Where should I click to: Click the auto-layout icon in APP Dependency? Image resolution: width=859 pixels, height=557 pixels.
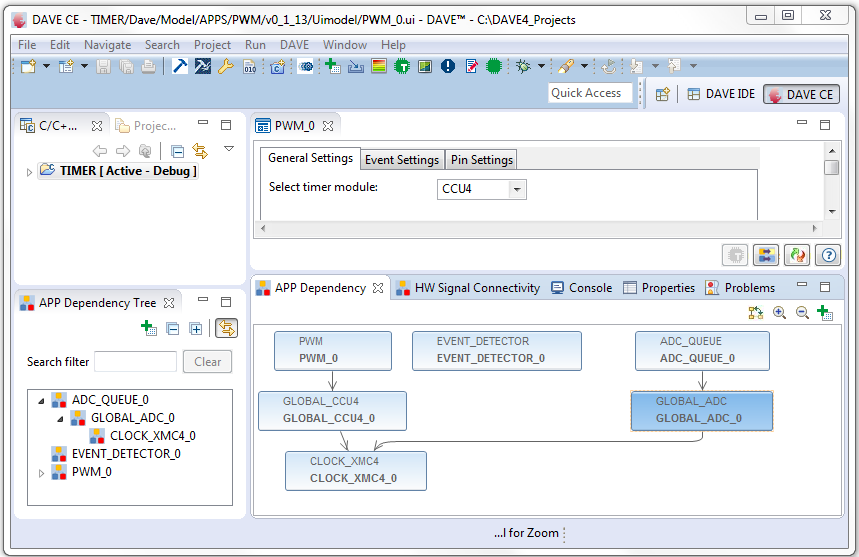click(x=755, y=313)
